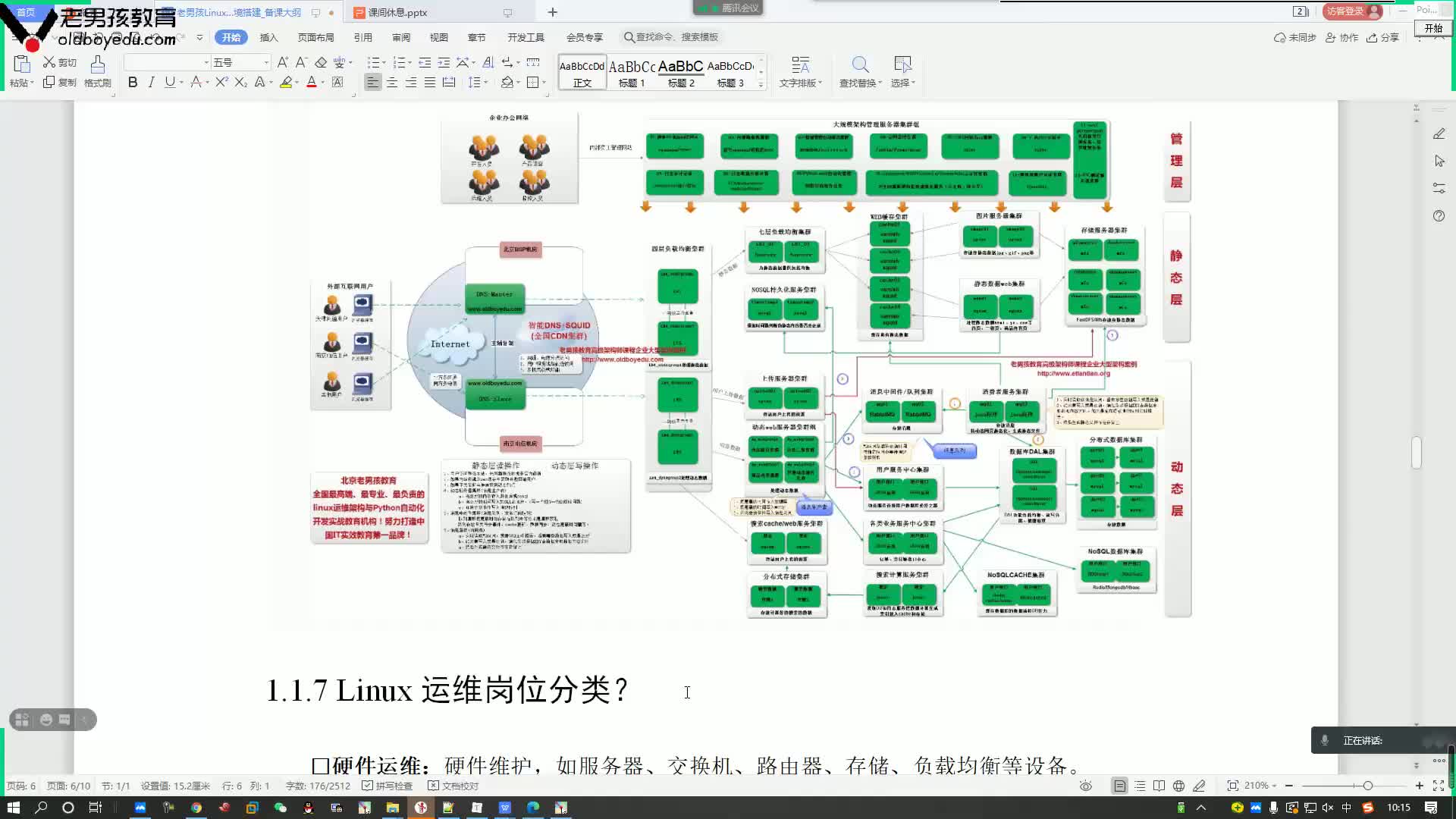This screenshot has width=1456, height=819.
Task: Open writing mode pencil in status bar
Action: (1199, 786)
